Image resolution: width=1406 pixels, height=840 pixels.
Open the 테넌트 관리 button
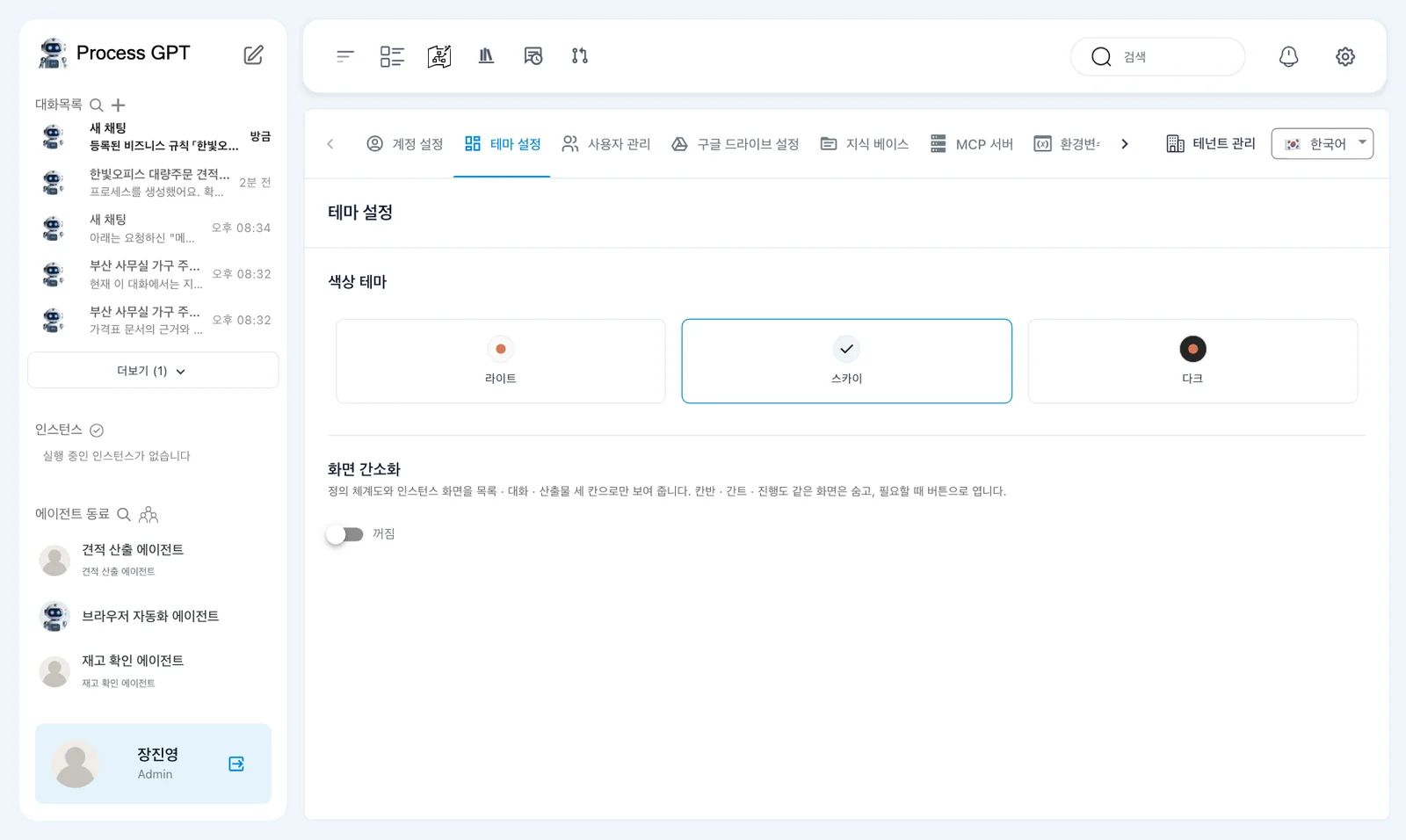click(1211, 144)
